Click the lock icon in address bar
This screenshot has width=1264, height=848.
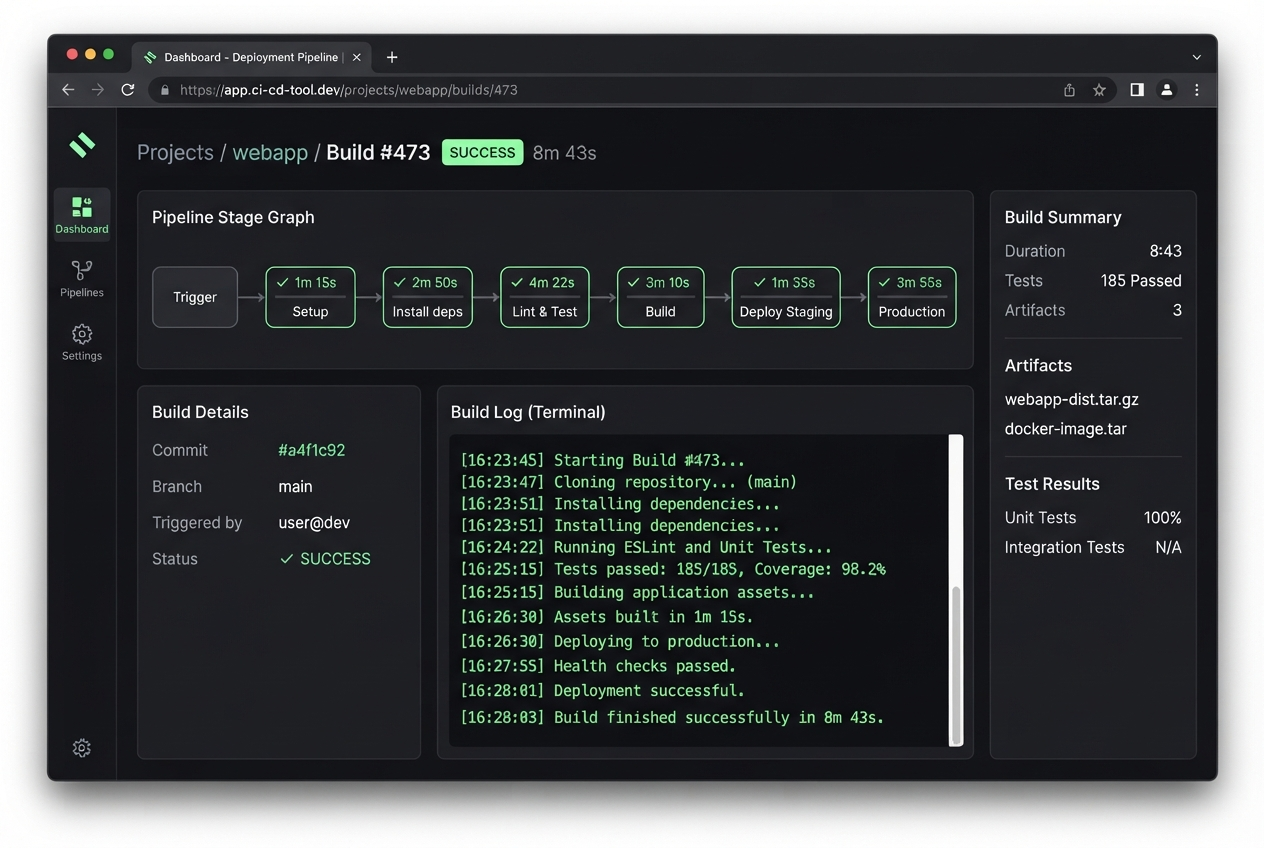point(165,90)
